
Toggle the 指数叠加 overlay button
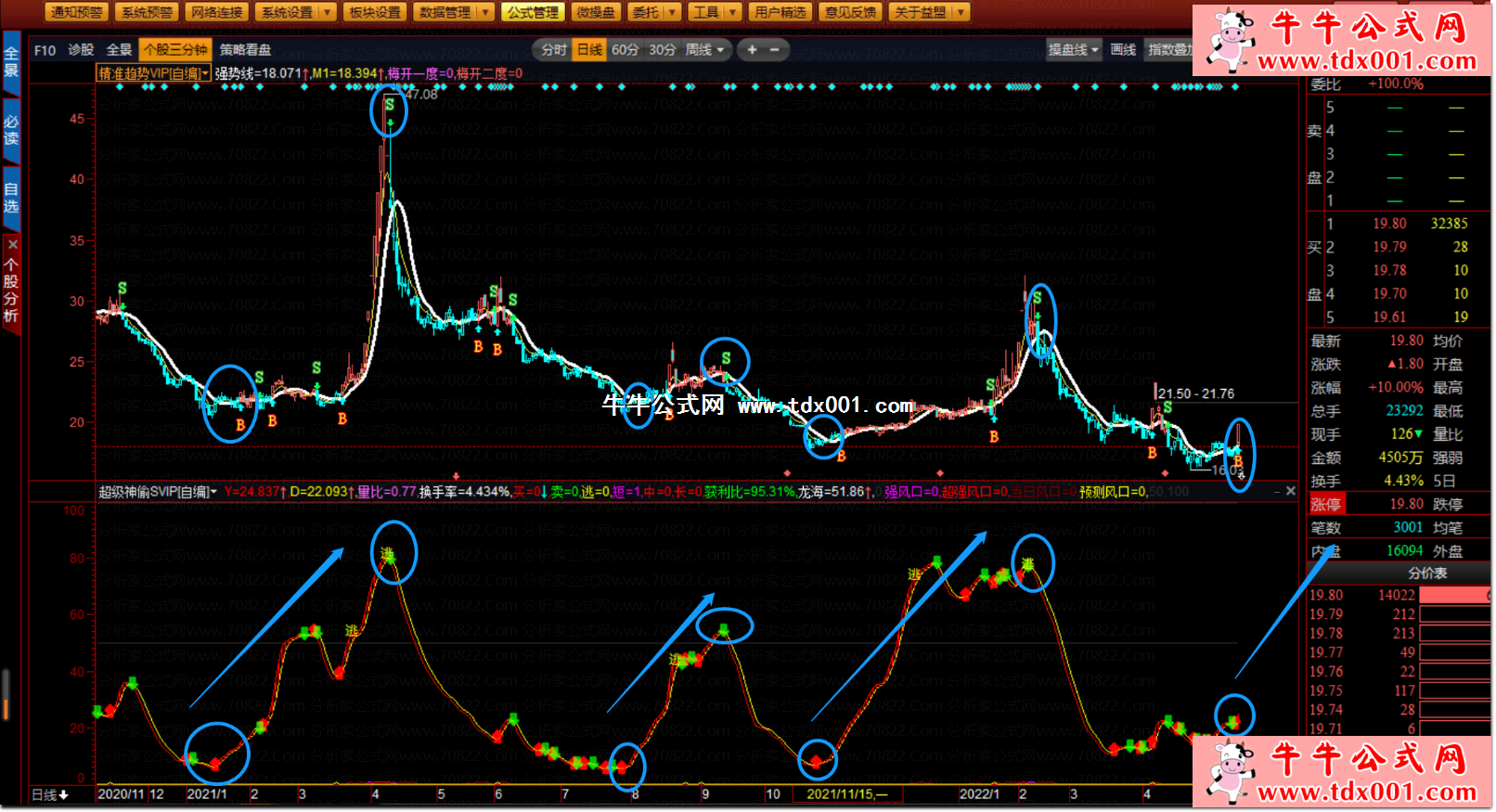point(1168,50)
